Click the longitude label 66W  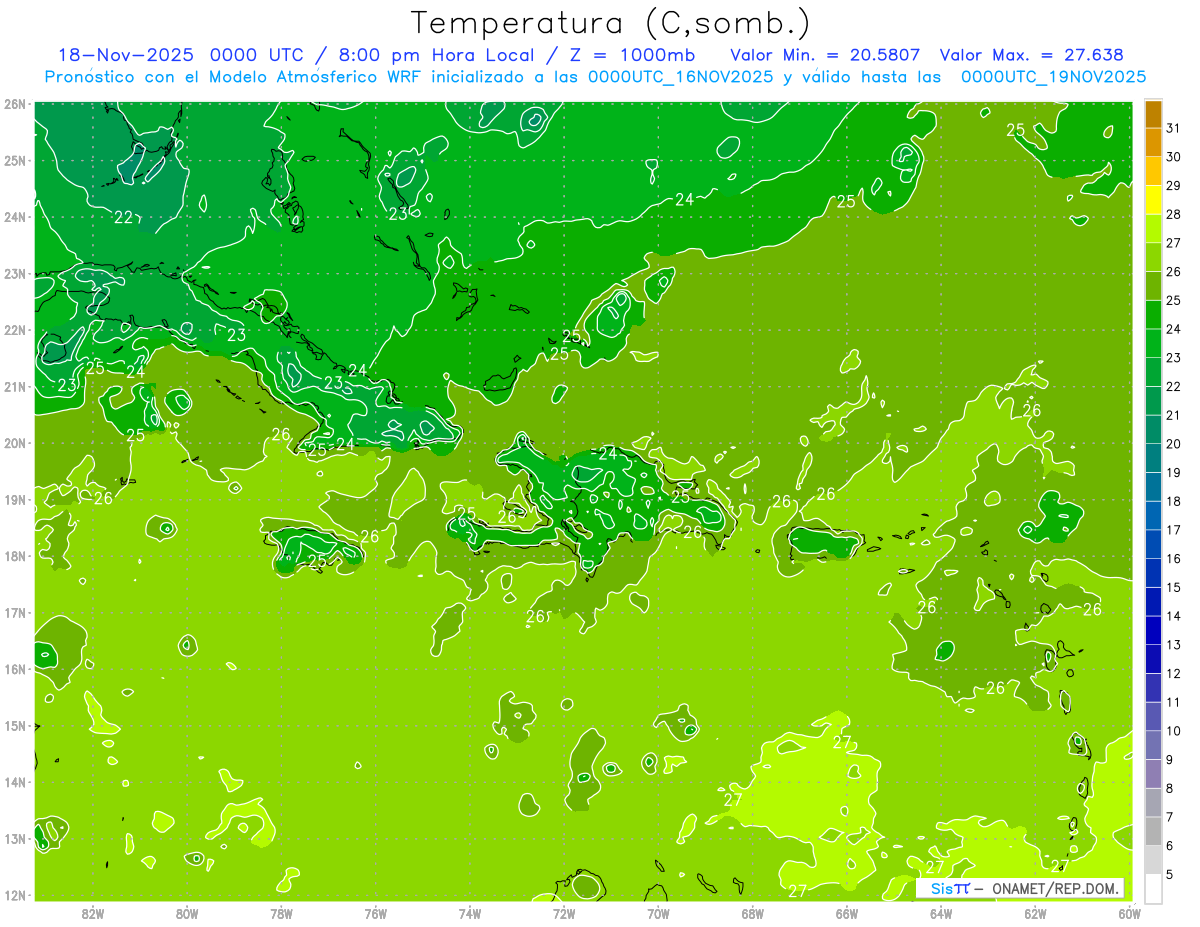847,913
